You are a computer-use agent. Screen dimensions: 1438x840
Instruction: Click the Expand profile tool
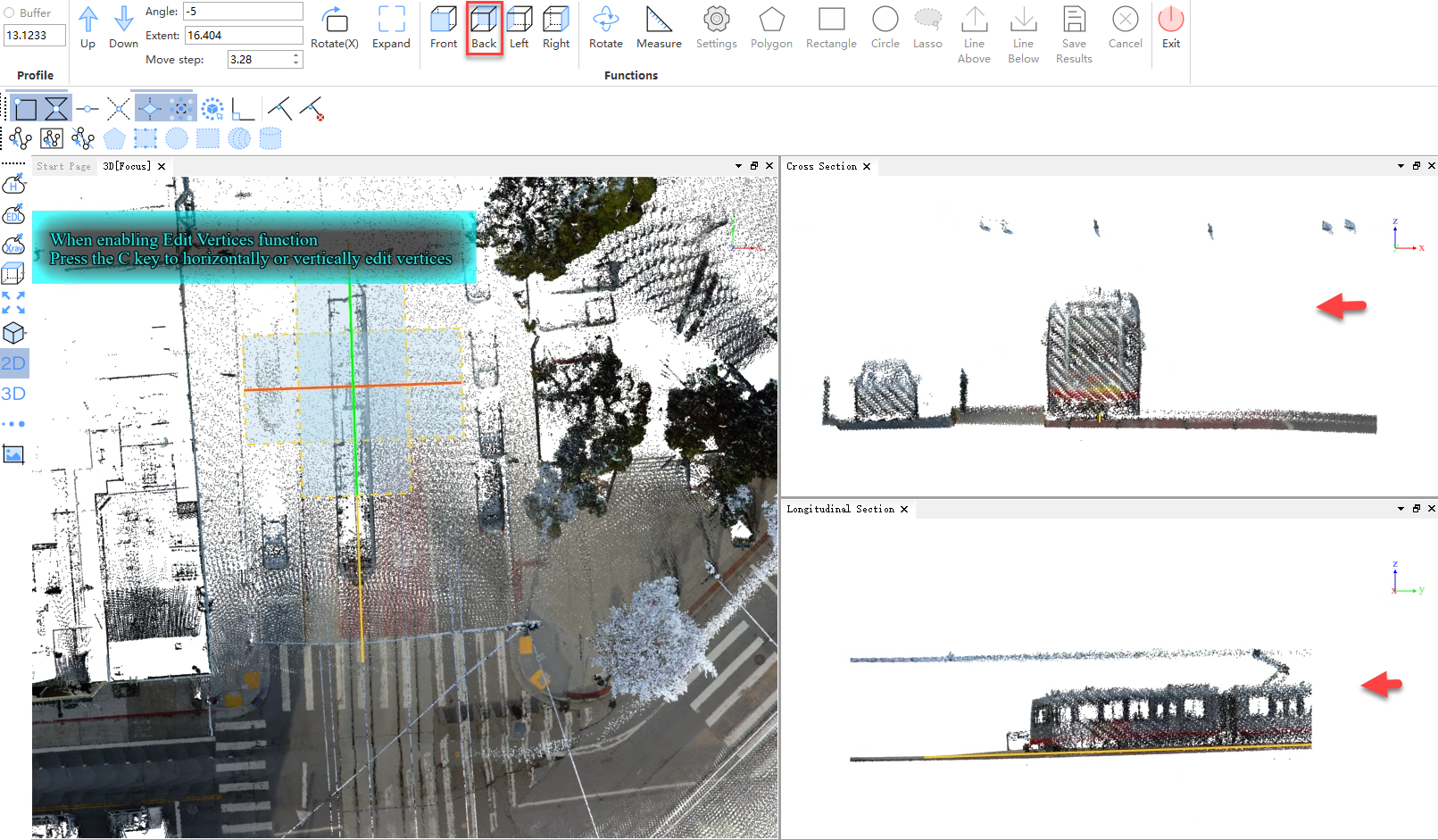click(x=391, y=28)
